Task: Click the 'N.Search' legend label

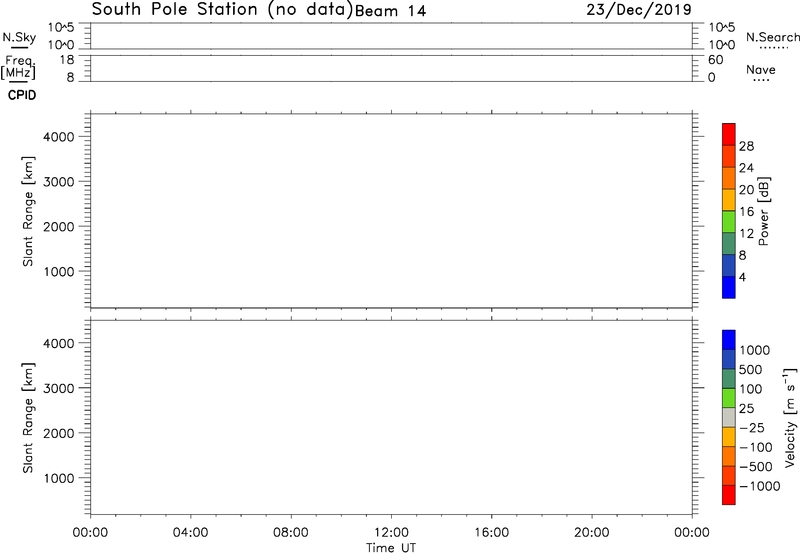Action: [773, 37]
